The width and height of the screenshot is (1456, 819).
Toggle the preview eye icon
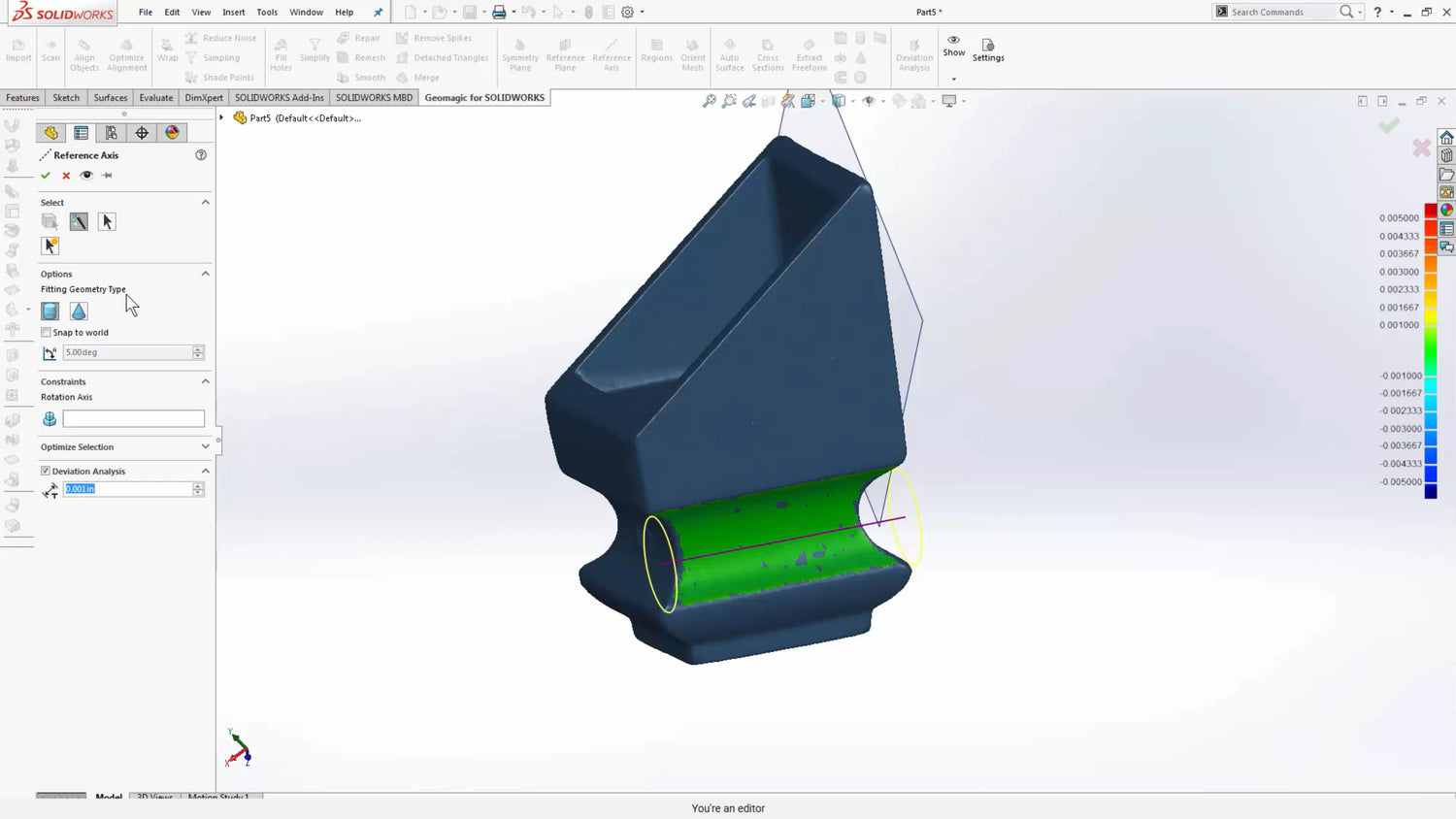coord(86,176)
